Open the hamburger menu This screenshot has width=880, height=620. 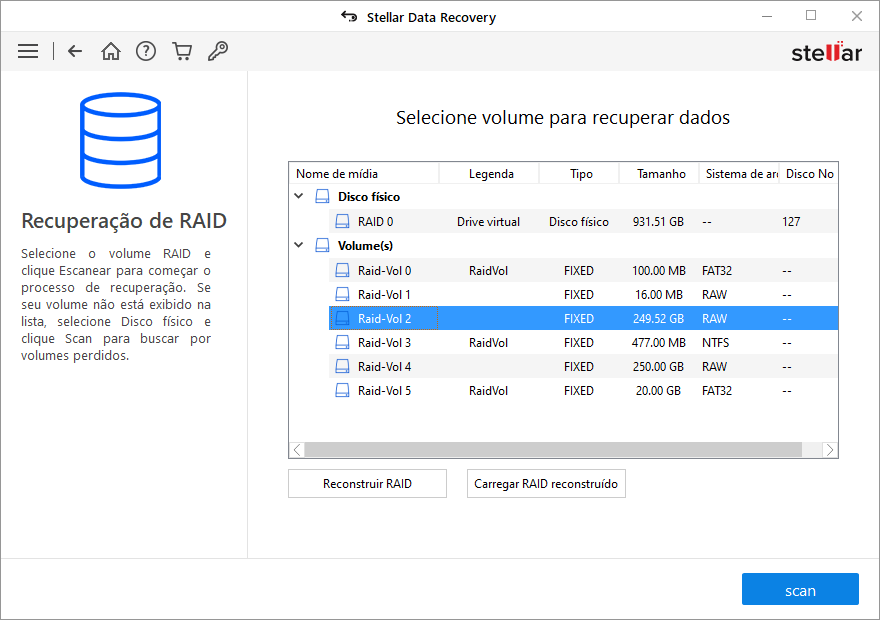(28, 51)
